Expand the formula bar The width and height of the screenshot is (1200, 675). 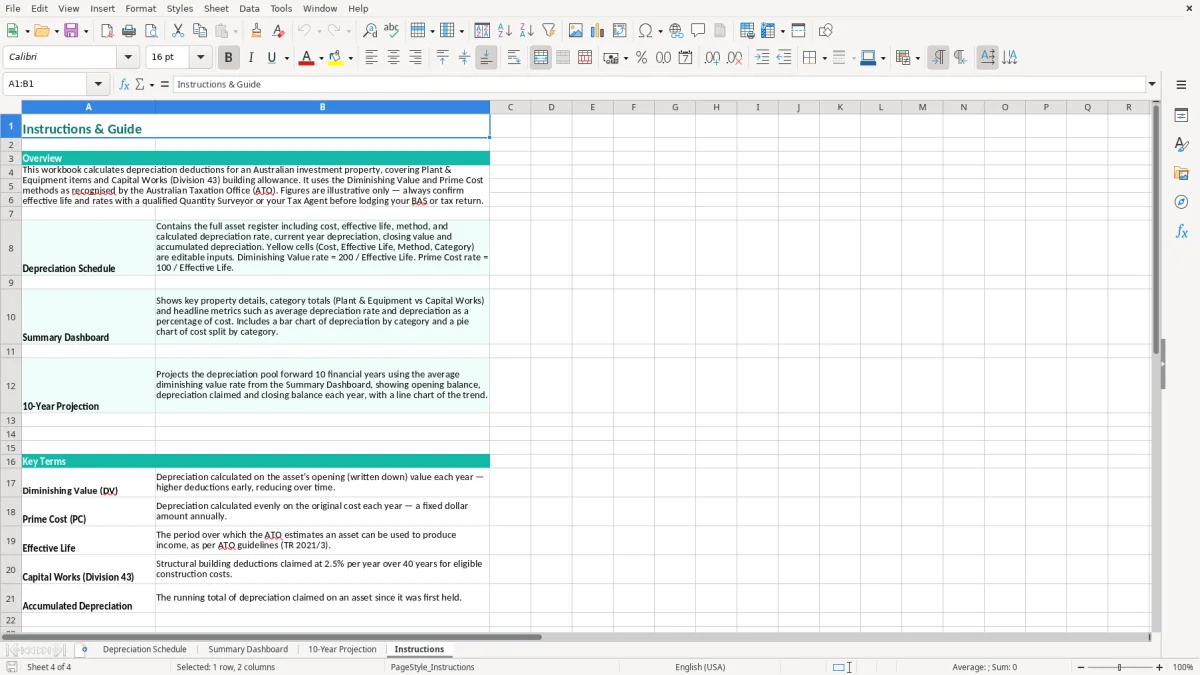[1152, 84]
